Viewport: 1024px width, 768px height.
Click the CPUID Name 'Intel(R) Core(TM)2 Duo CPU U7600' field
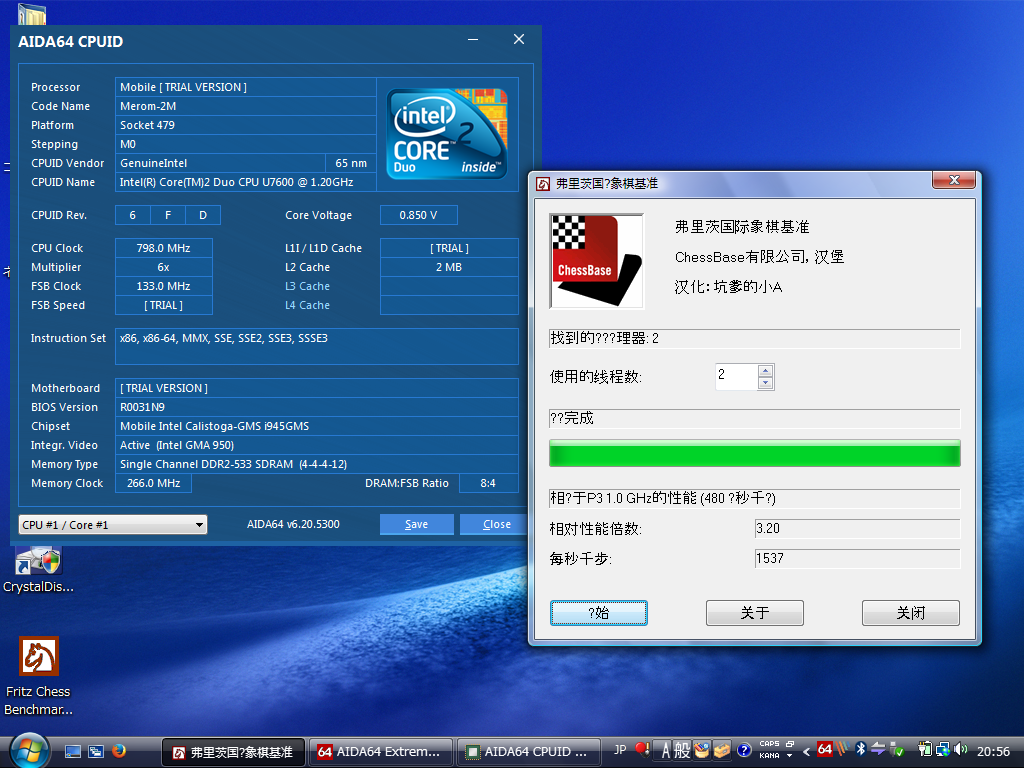tap(246, 182)
